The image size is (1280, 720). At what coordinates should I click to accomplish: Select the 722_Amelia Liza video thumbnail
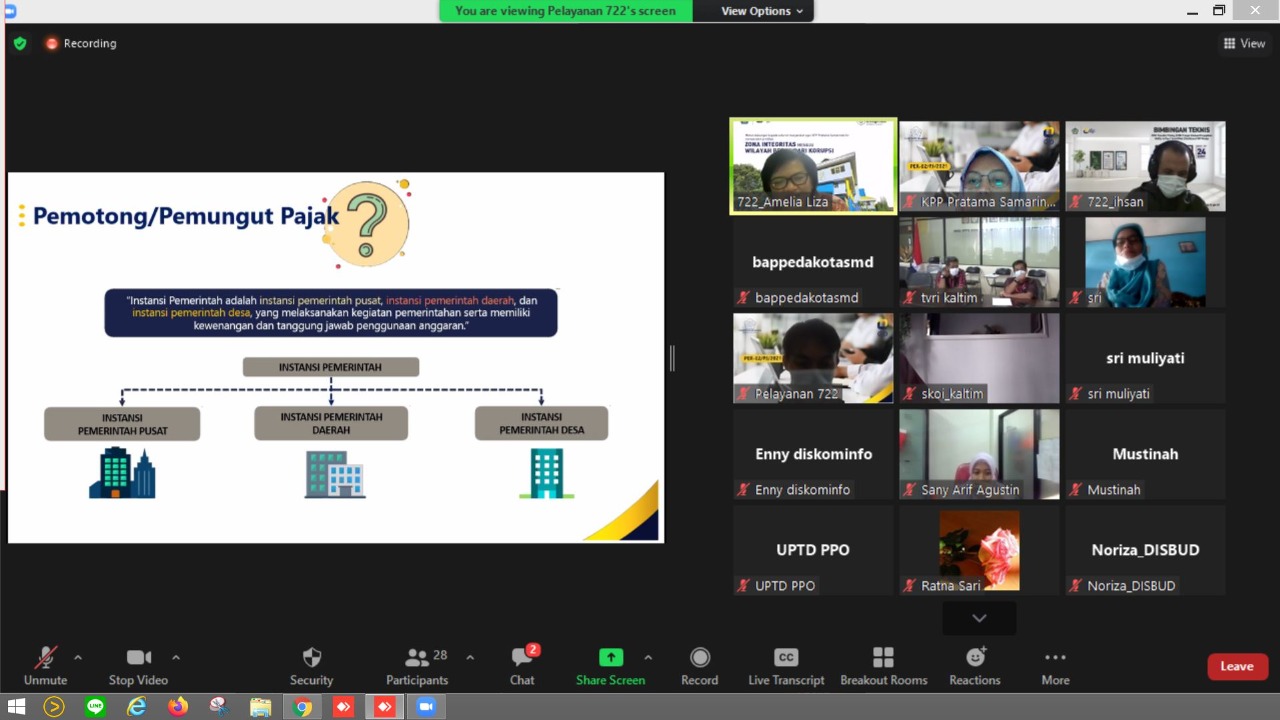click(813, 166)
